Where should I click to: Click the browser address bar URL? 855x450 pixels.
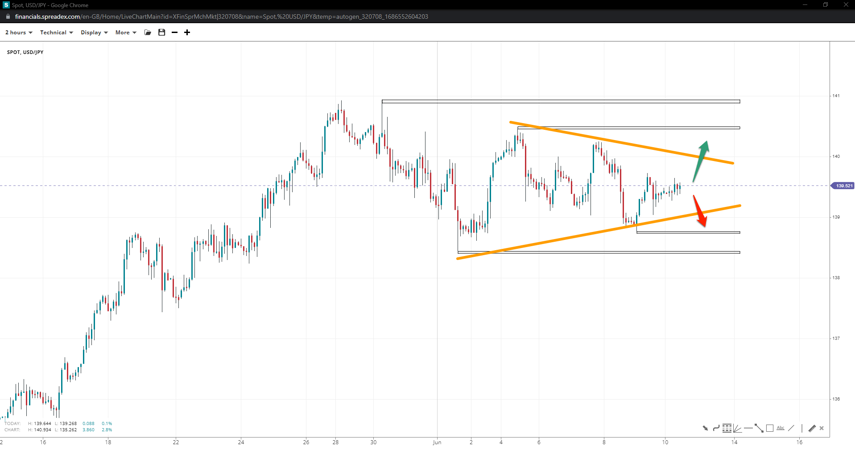(222, 17)
